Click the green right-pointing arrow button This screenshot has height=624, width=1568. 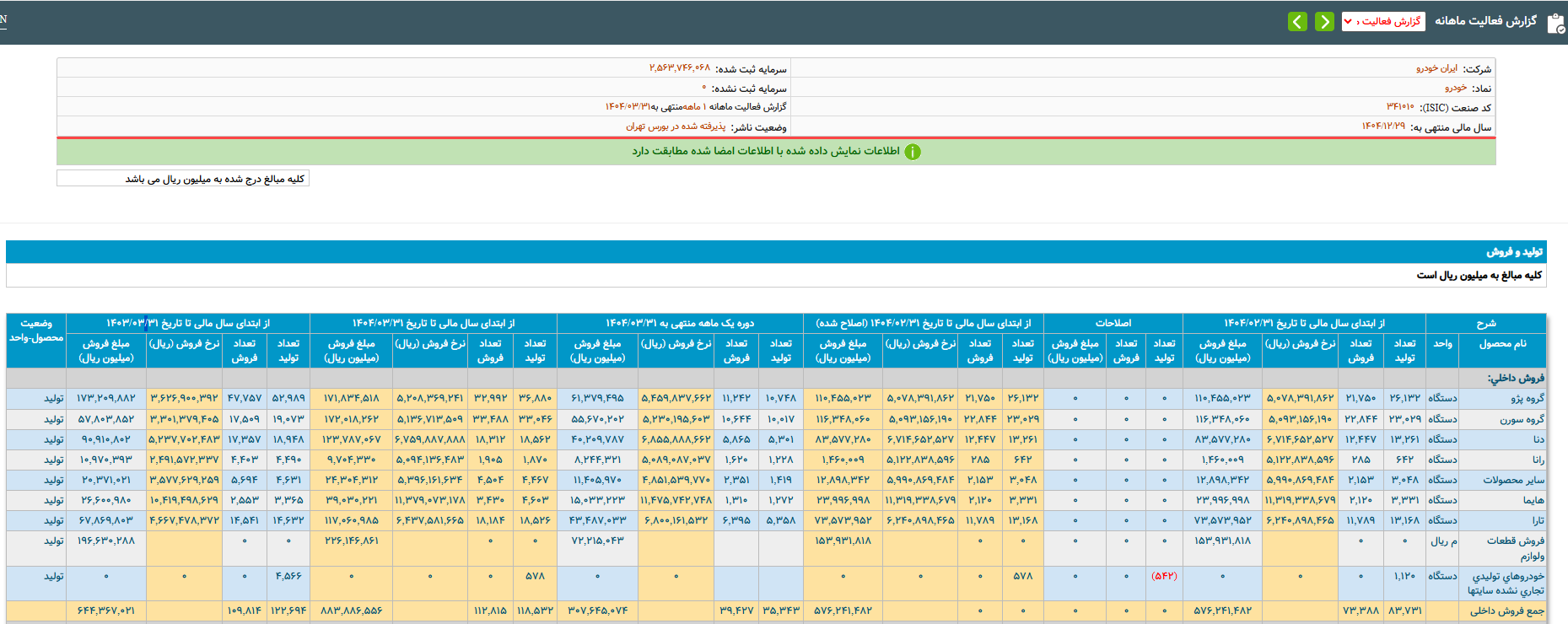pyautogui.click(x=1325, y=21)
